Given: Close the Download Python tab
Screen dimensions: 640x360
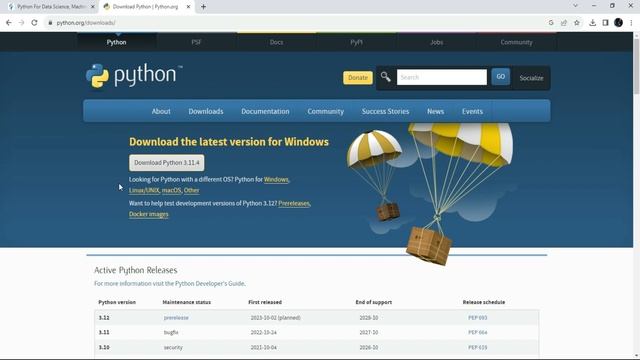Looking at the screenshot, I should click(188, 7).
